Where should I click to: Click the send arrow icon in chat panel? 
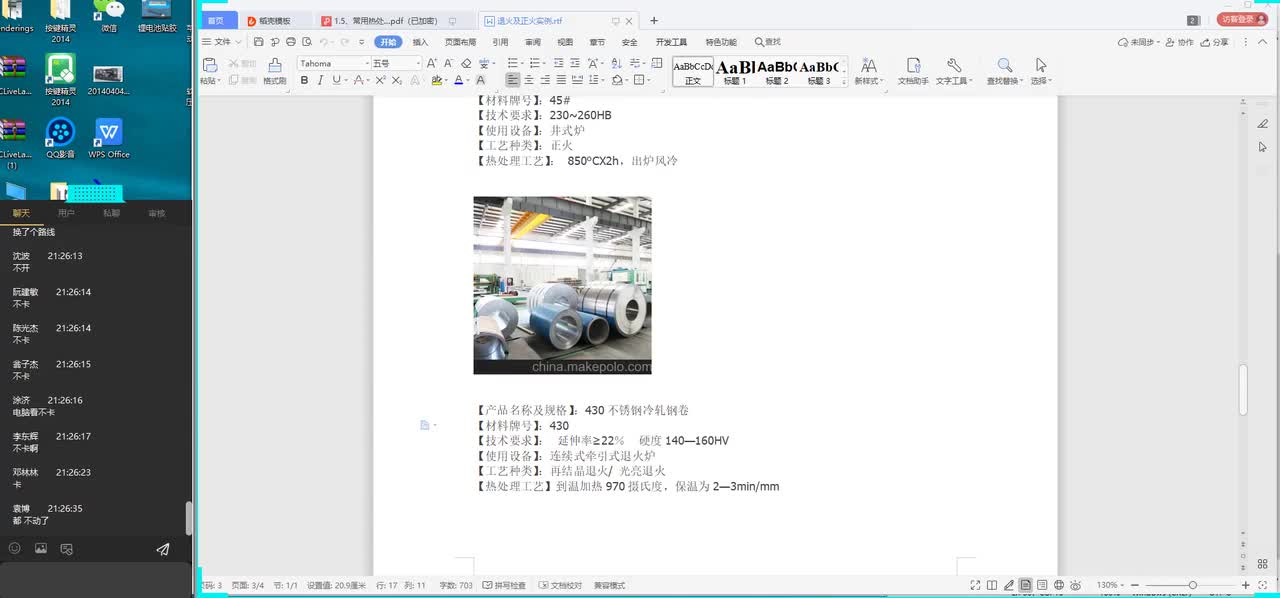click(x=163, y=549)
